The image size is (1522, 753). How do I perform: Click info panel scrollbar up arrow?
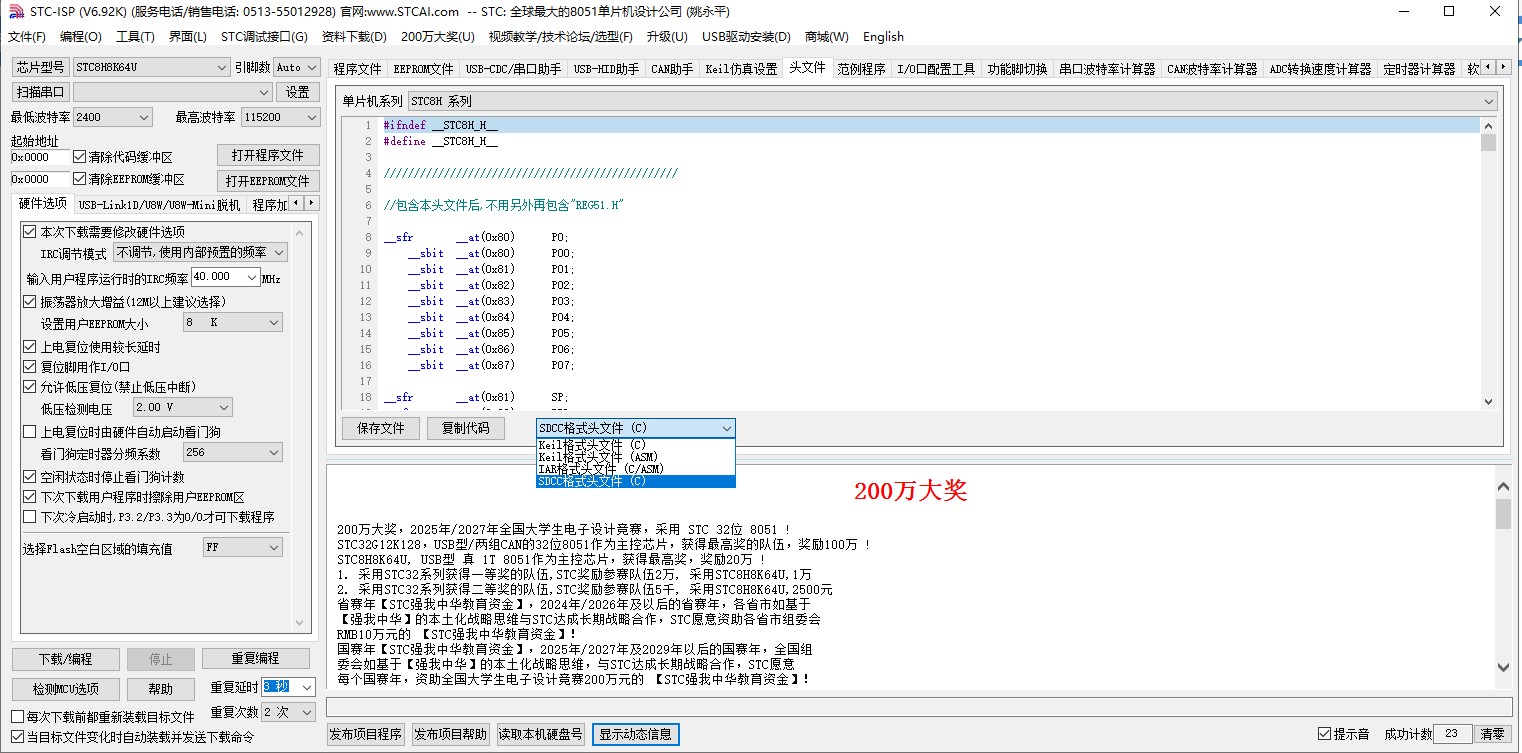pos(1503,486)
